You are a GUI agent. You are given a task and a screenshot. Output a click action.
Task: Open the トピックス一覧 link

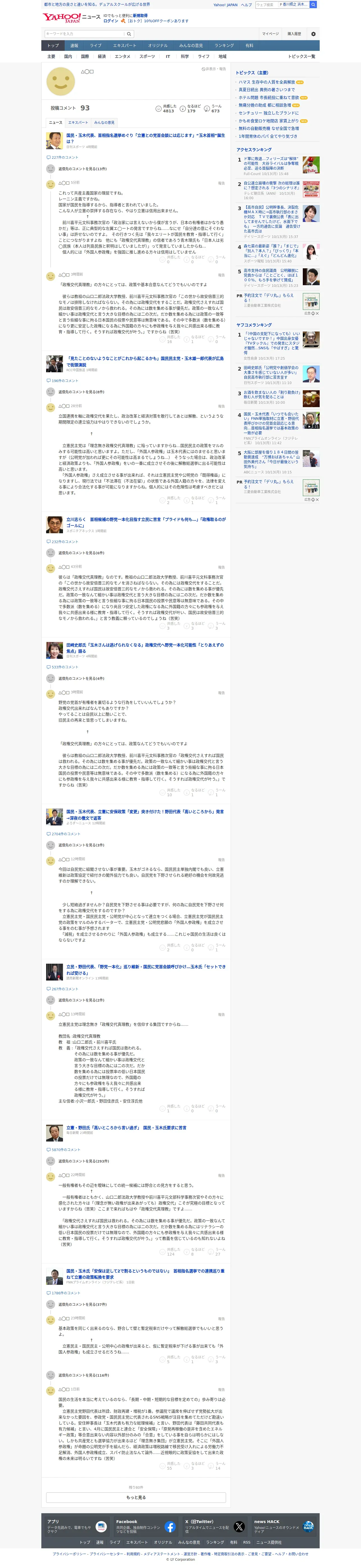coord(302,56)
